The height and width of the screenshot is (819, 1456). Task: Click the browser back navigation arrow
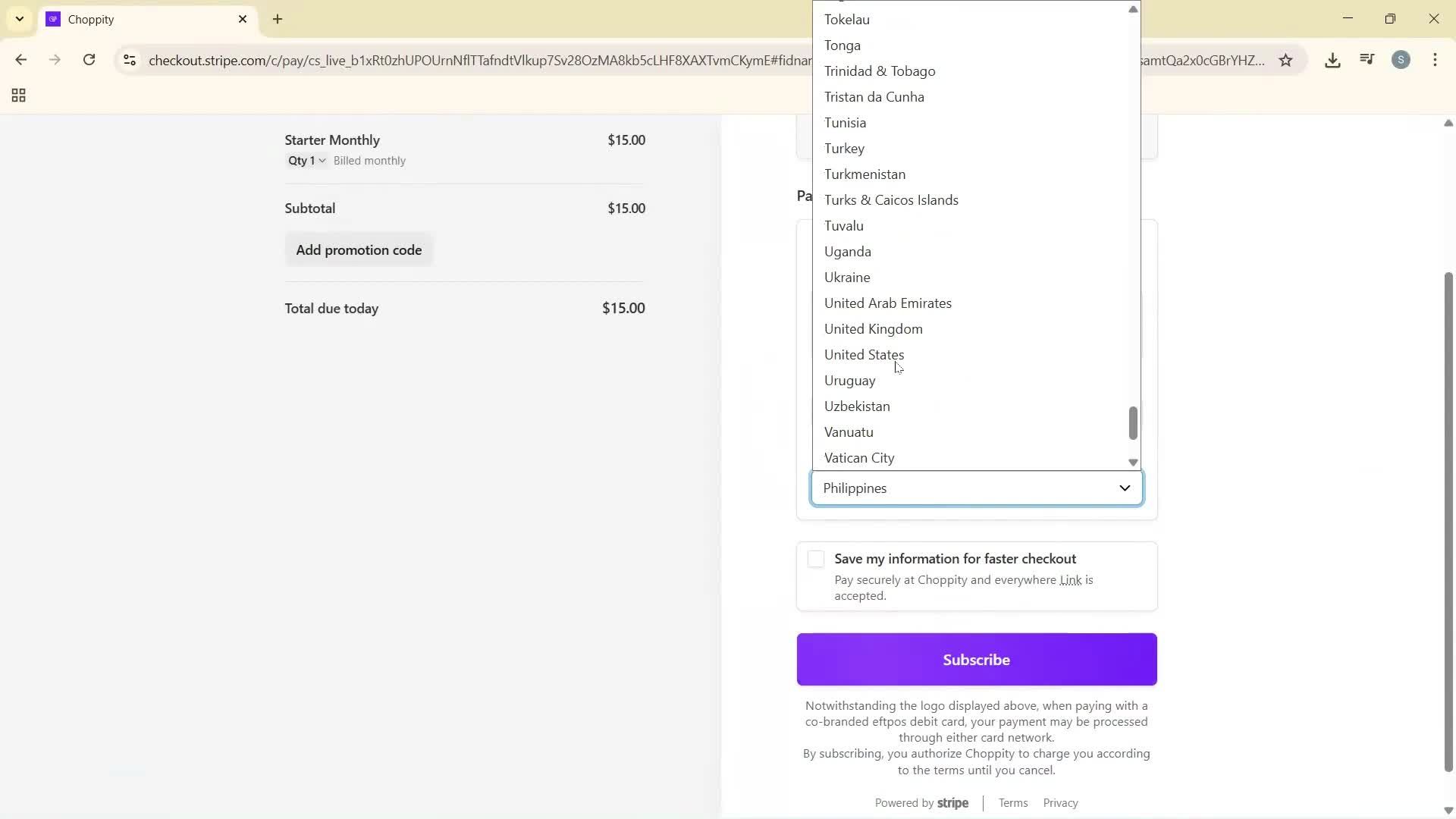(22, 60)
